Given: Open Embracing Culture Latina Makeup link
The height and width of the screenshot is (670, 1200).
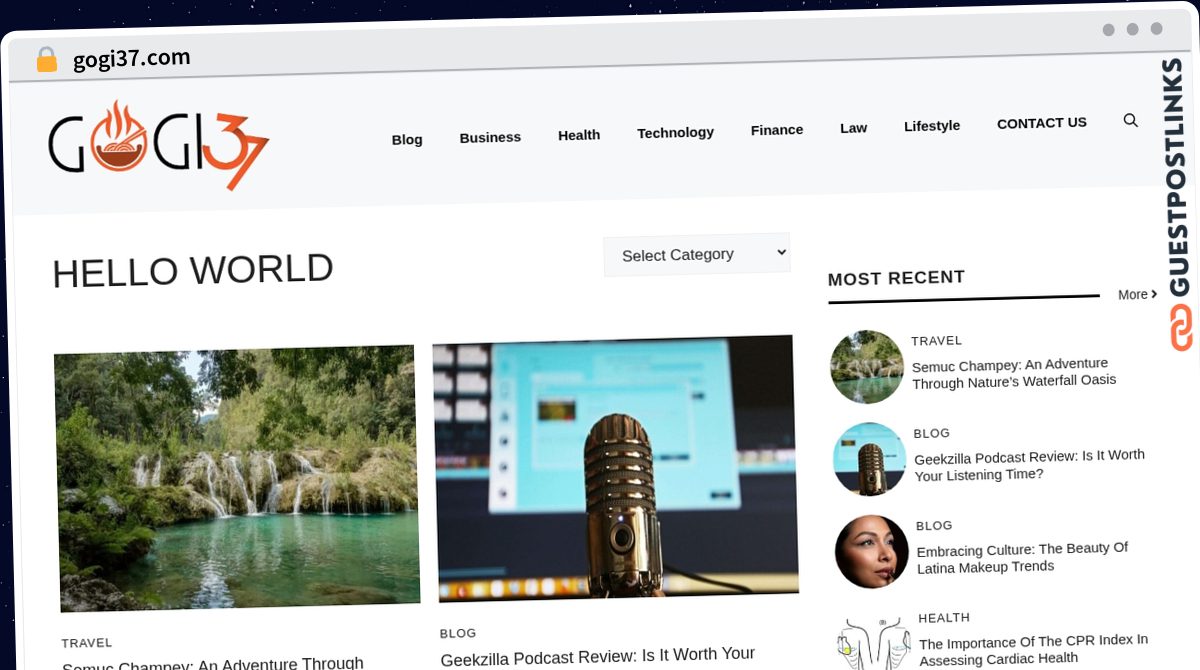Looking at the screenshot, I should [1022, 557].
